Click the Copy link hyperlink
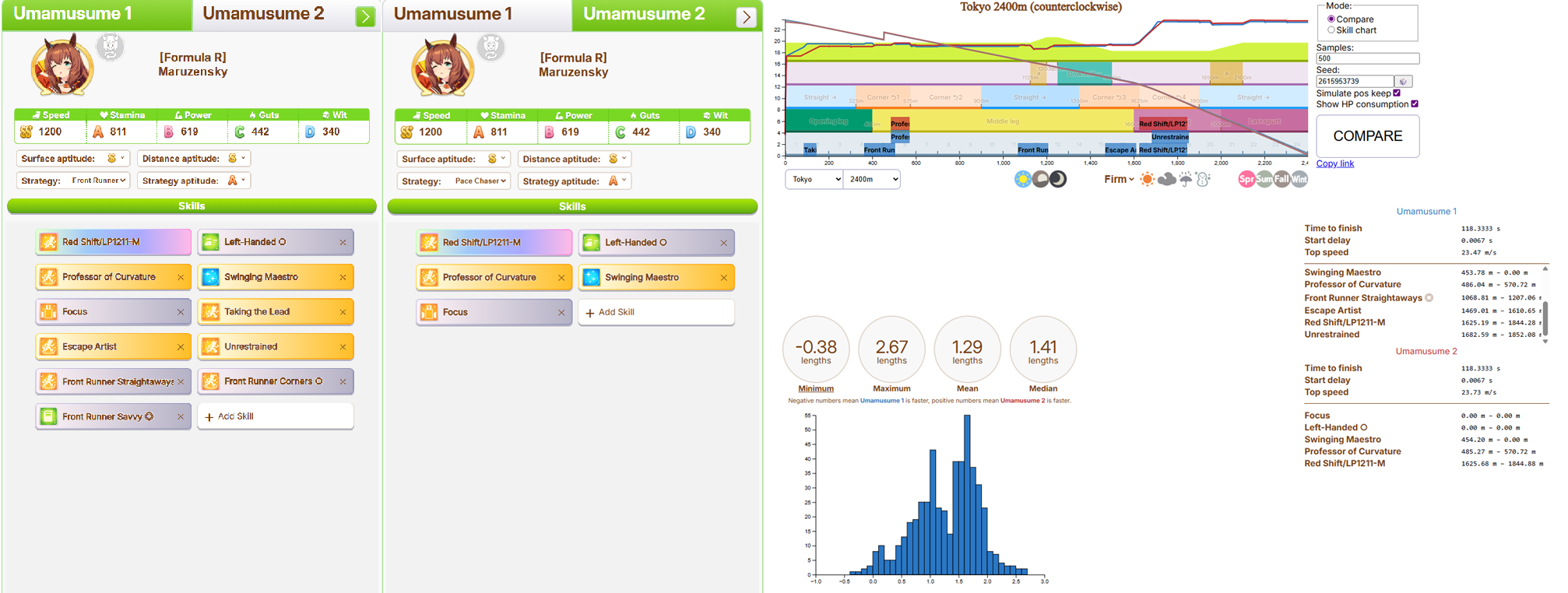The height and width of the screenshot is (593, 1568). click(1335, 163)
